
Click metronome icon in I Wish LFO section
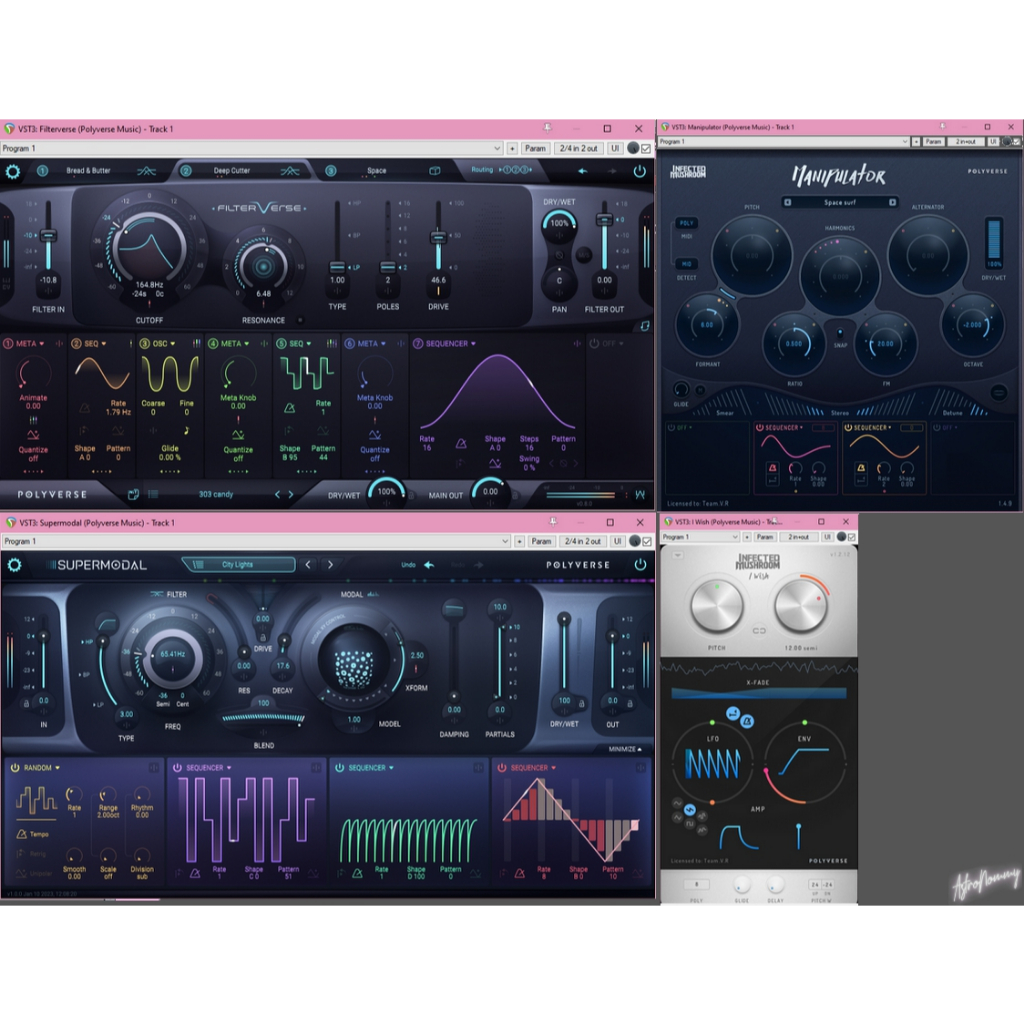[x=748, y=721]
